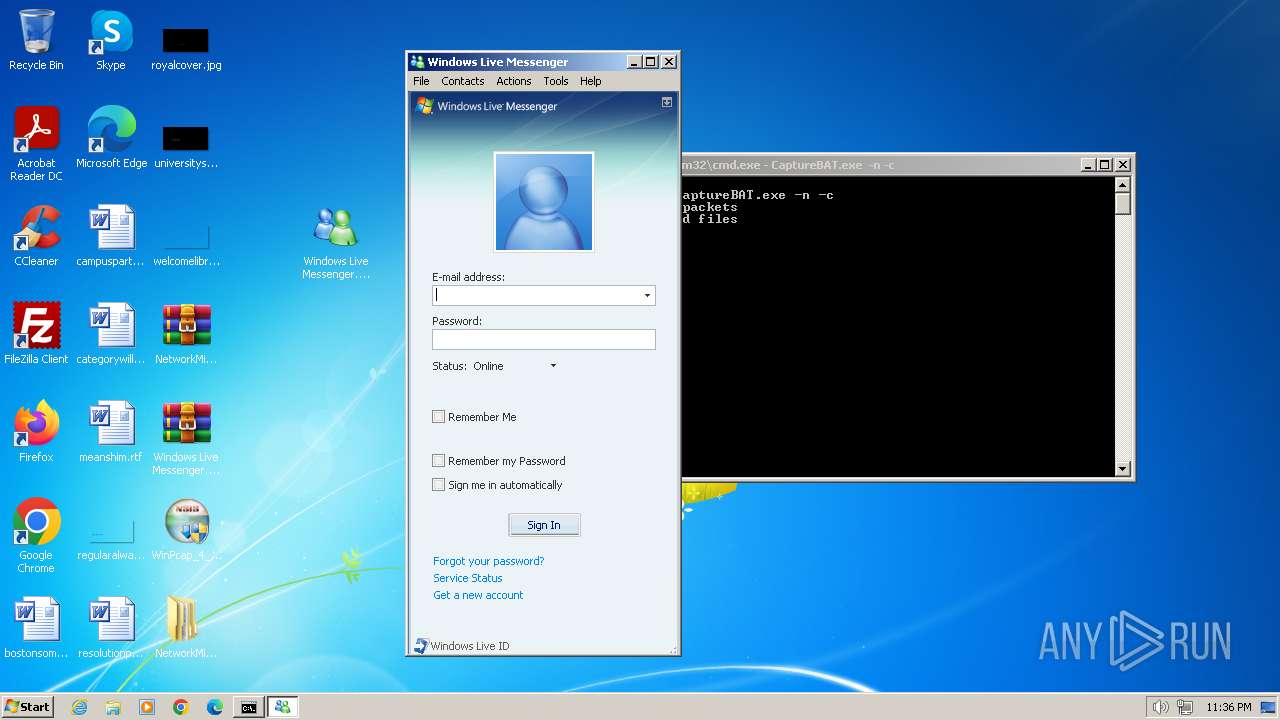Click the Start button

click(27, 707)
